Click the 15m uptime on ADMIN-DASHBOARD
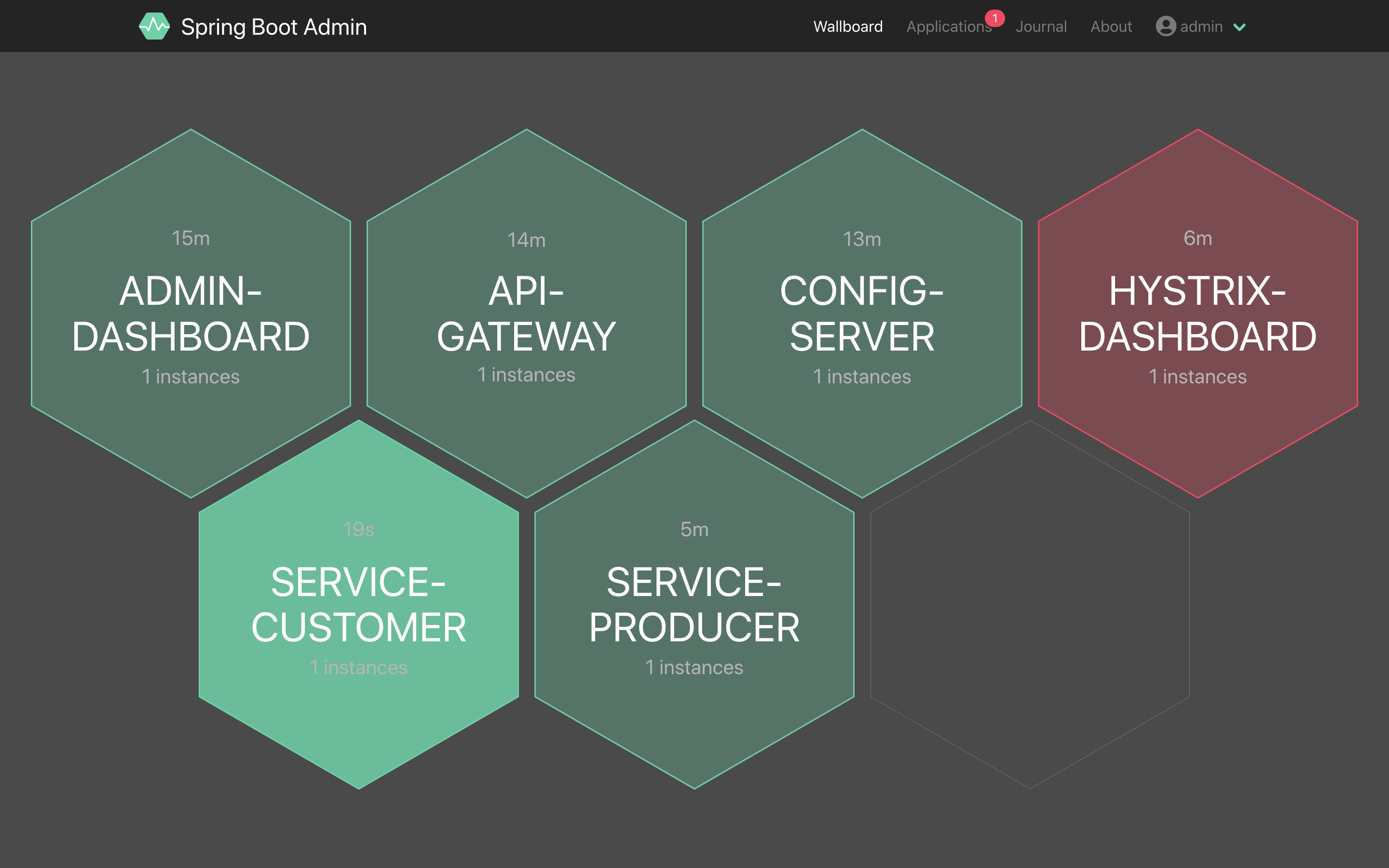 point(191,238)
